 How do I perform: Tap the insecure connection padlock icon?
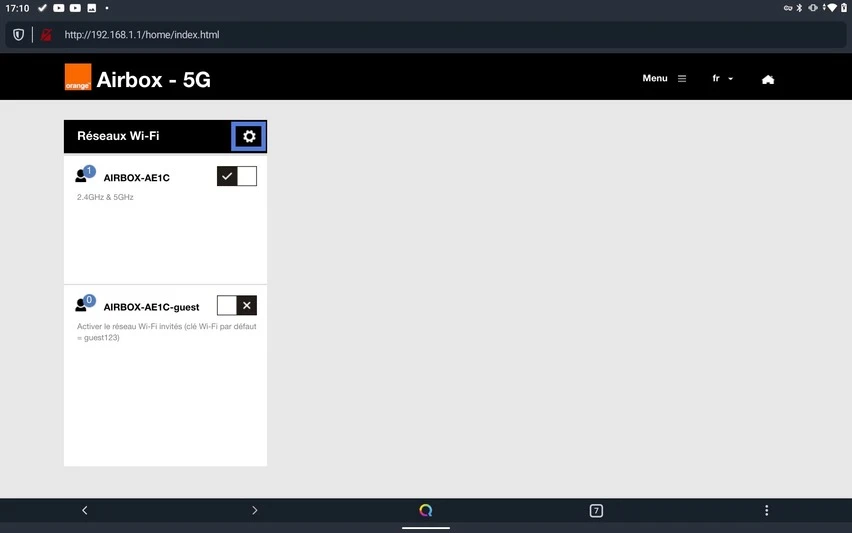point(46,35)
